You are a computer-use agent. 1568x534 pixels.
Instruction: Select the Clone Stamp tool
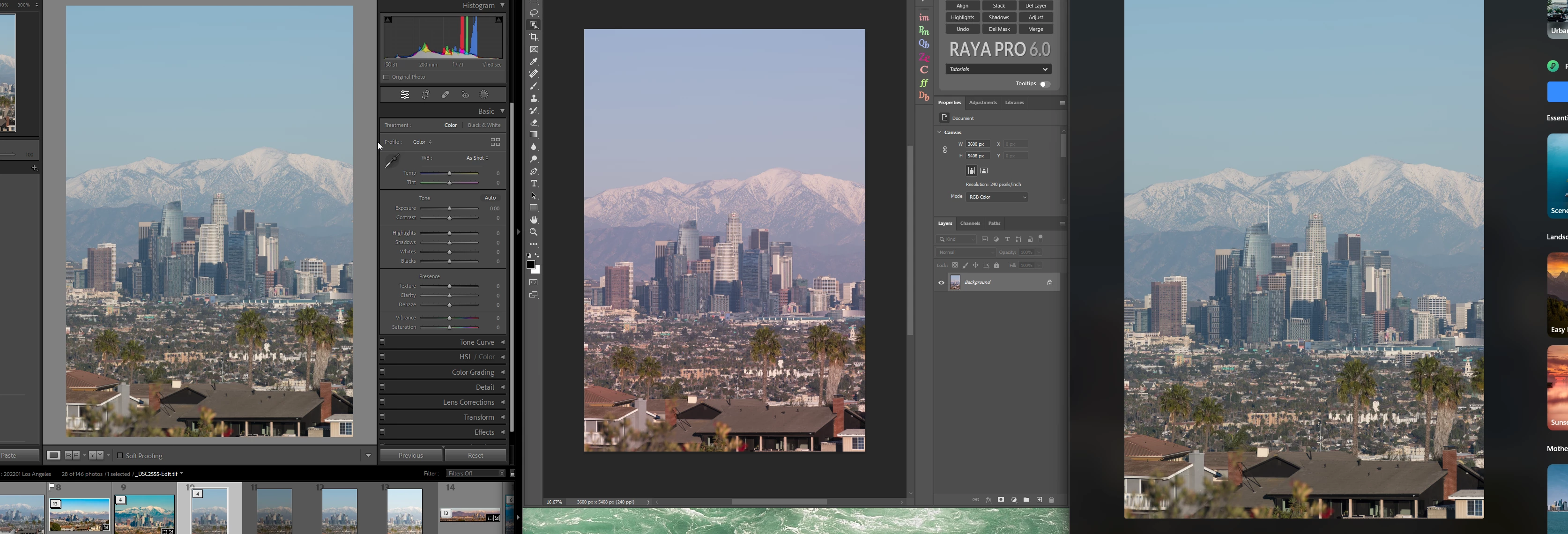[x=534, y=98]
